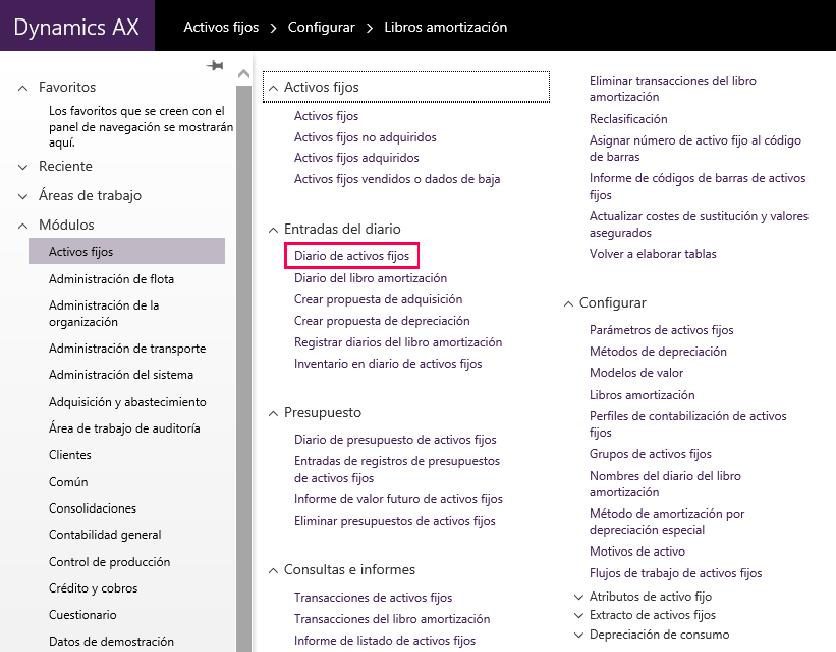The height and width of the screenshot is (652, 836).
Task: Collapse the Entradas del diario group
Action: point(274,230)
